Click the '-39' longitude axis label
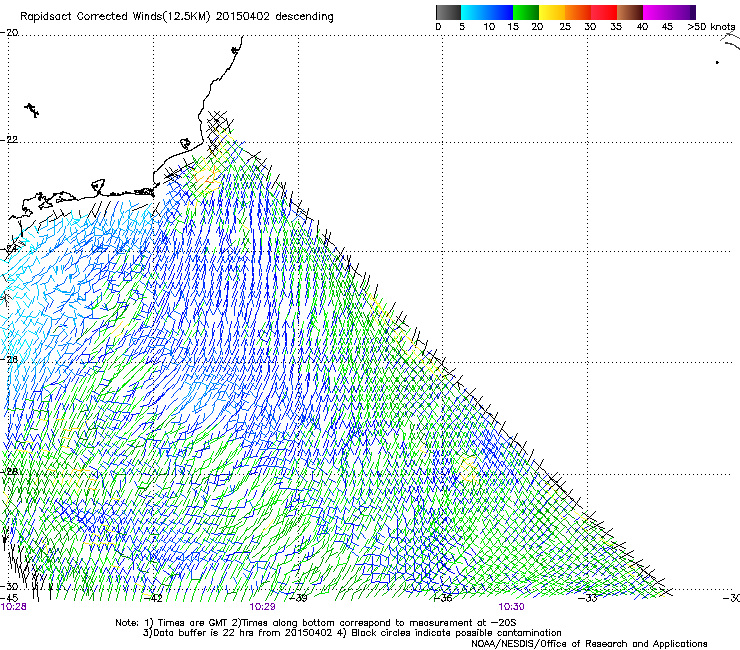Screen dimensions: 740x650 [x=298, y=598]
